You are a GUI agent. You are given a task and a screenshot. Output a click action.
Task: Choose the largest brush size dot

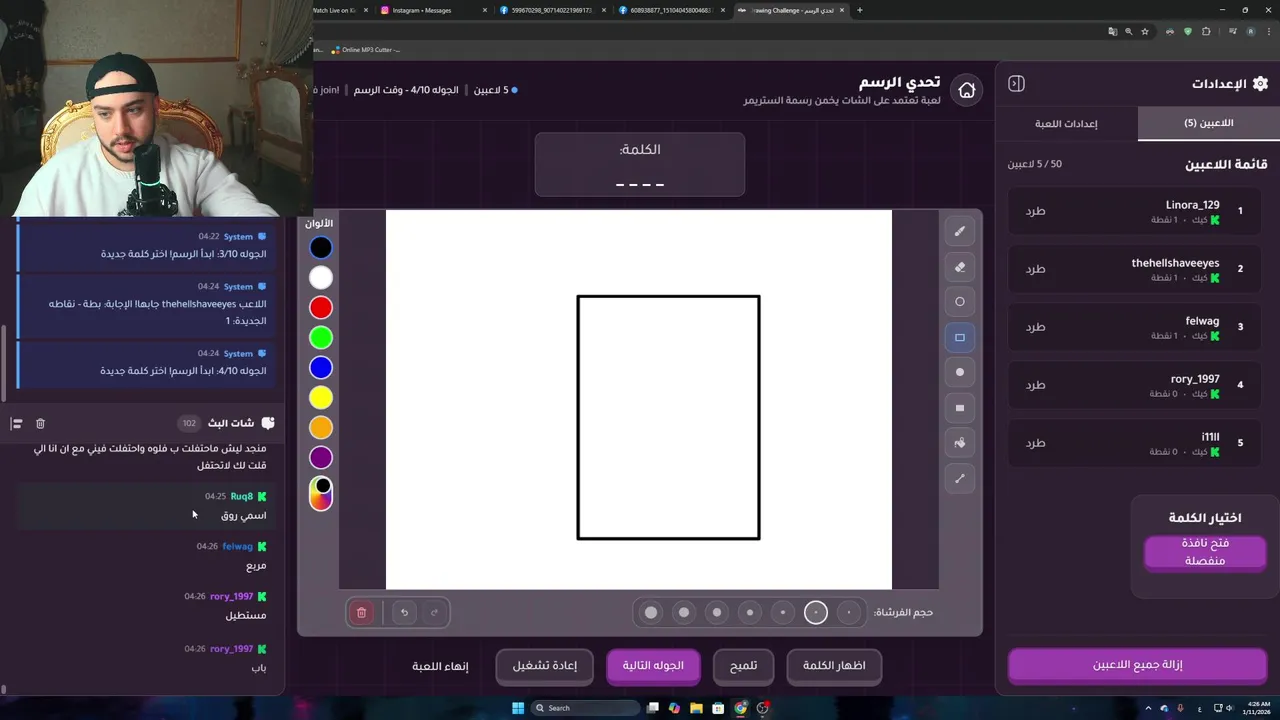pos(651,612)
